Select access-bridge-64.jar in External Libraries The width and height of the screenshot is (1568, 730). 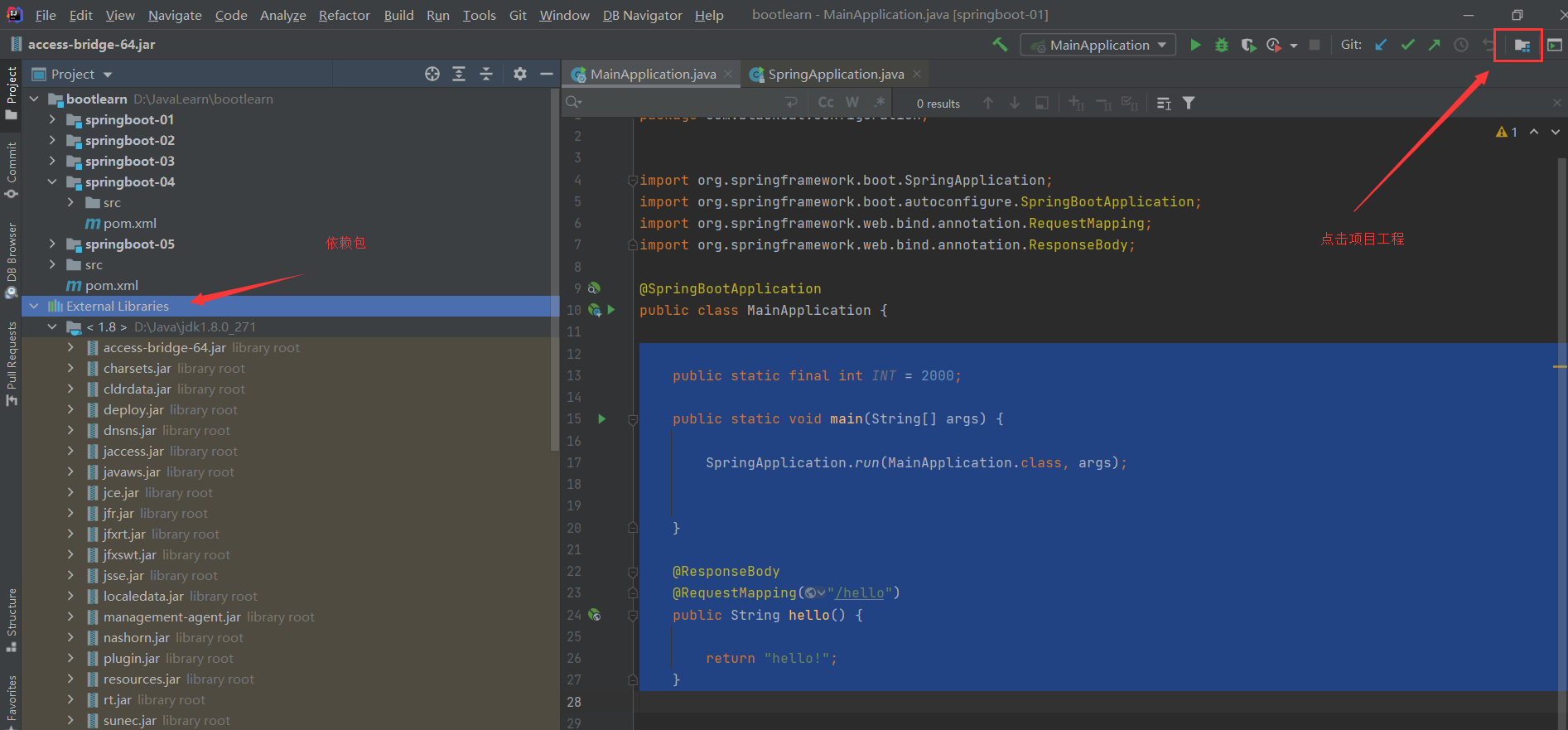pos(164,347)
